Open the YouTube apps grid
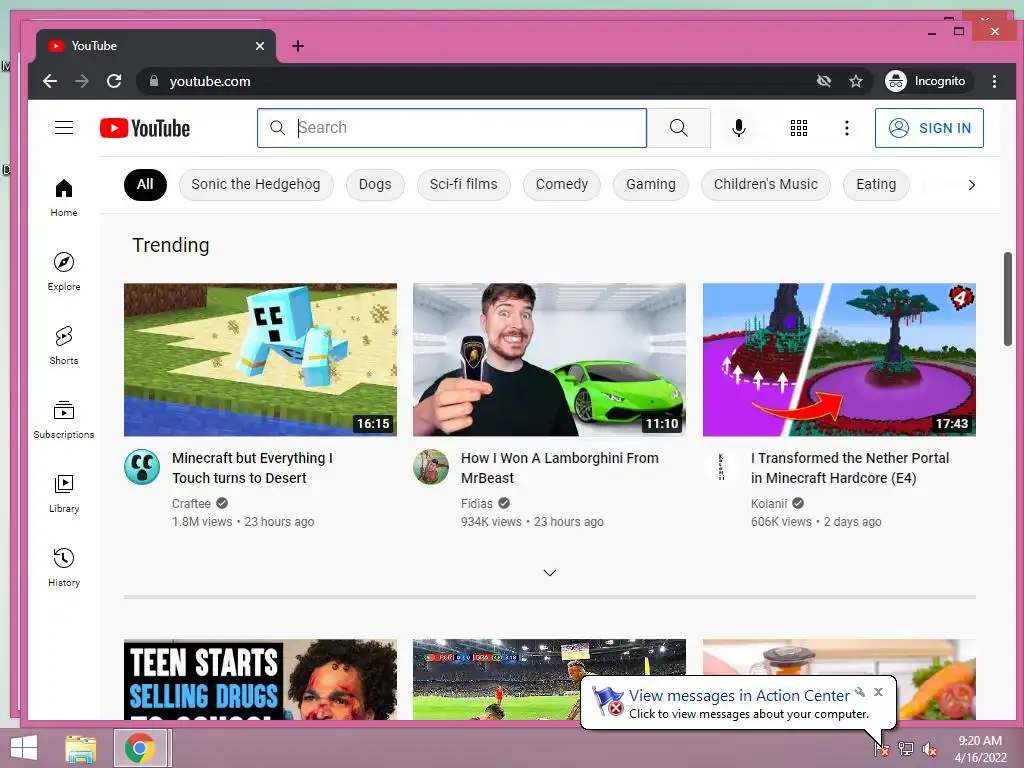1024x768 pixels. click(x=799, y=128)
